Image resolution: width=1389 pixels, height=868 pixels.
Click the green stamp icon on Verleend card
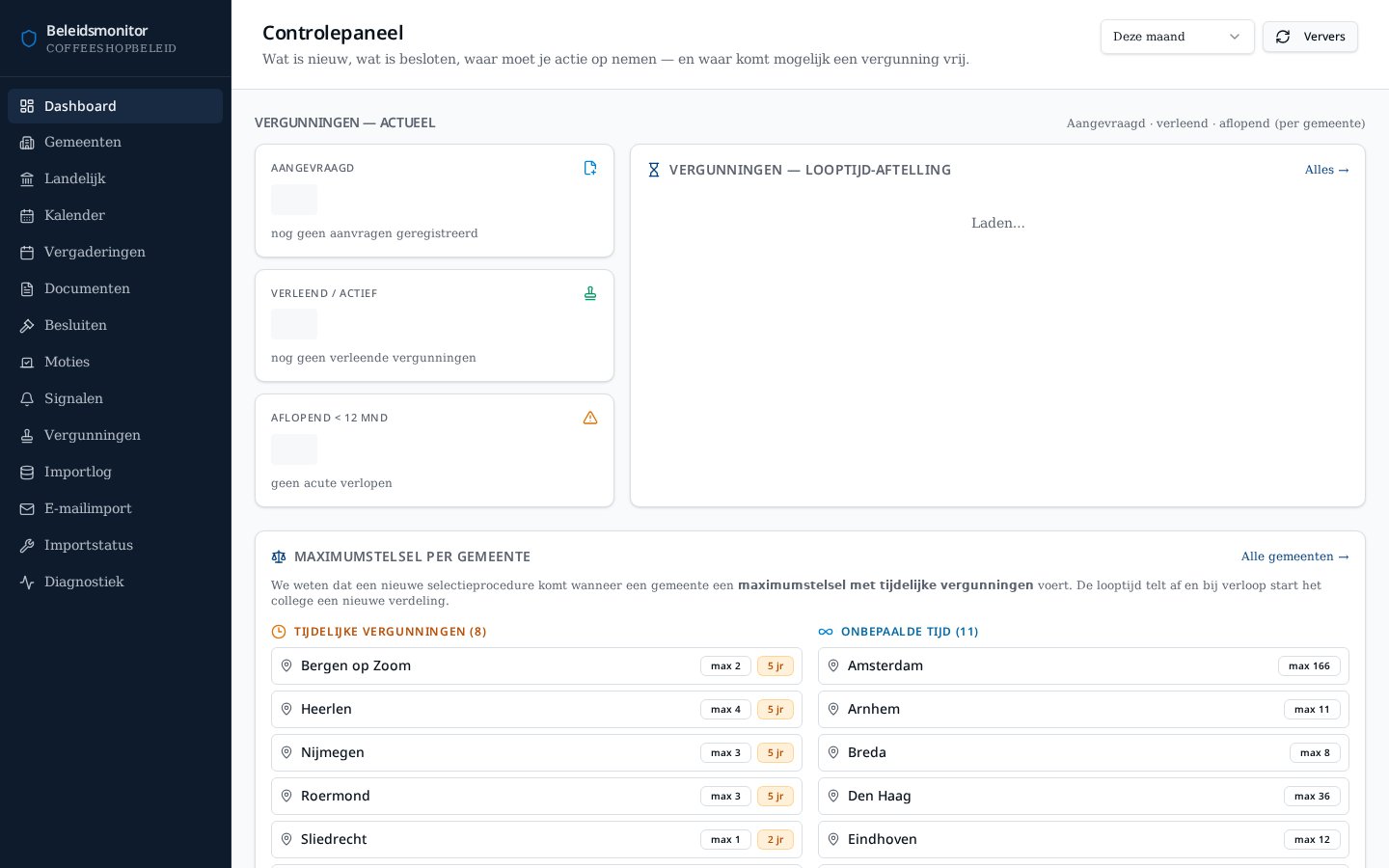[590, 293]
